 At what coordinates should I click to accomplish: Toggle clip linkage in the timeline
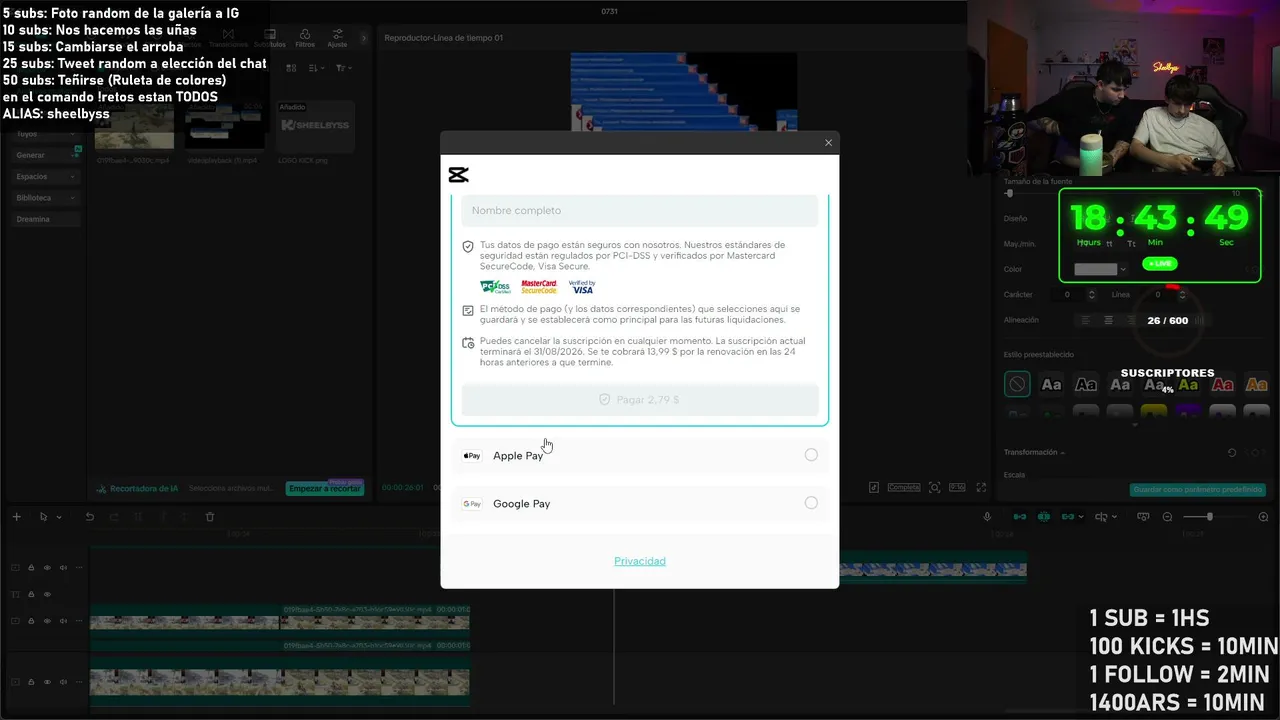(1068, 517)
